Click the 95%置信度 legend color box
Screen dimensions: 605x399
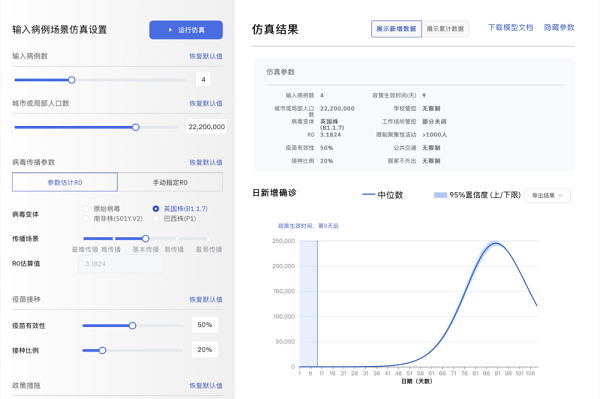point(440,195)
